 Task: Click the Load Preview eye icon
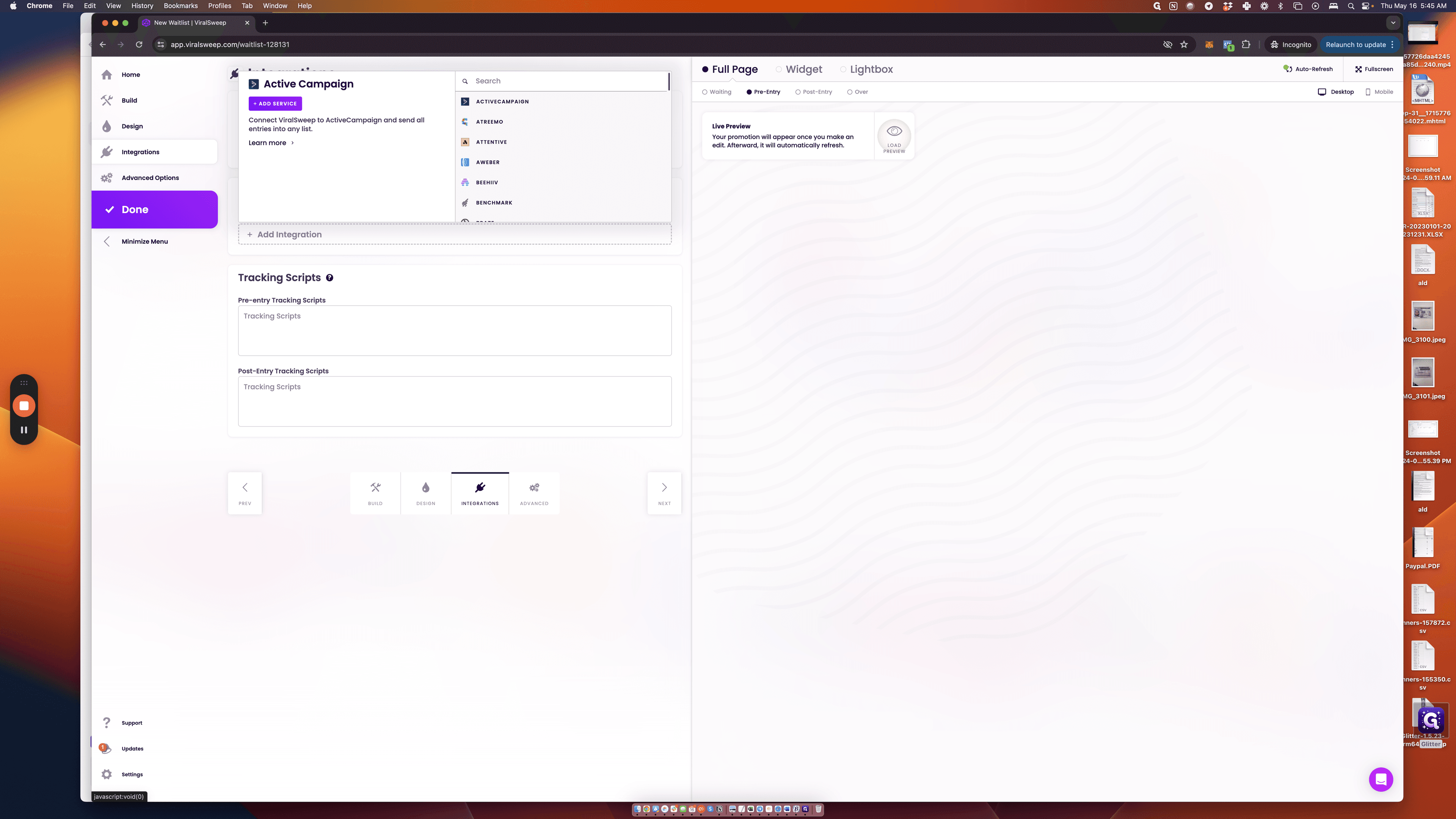pyautogui.click(x=894, y=136)
